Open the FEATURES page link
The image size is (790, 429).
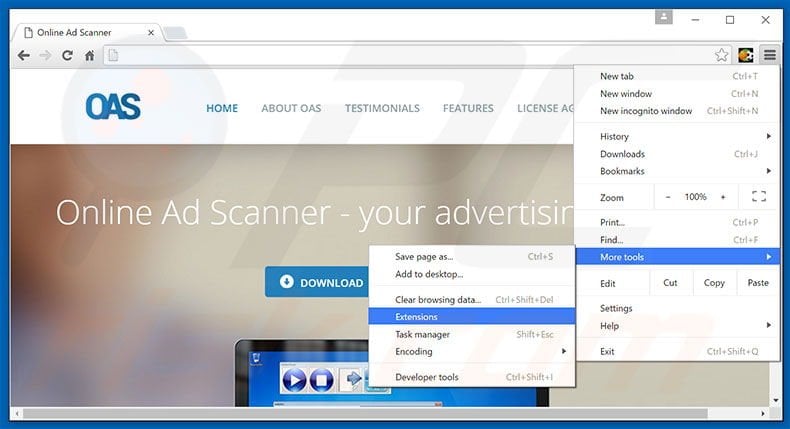468,108
